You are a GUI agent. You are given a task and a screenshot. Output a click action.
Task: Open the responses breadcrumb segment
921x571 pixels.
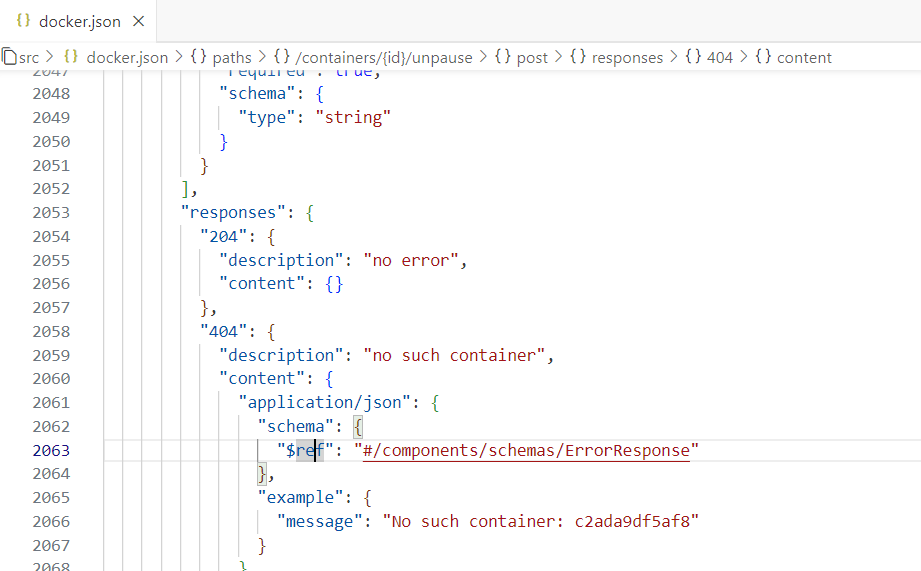click(x=627, y=58)
